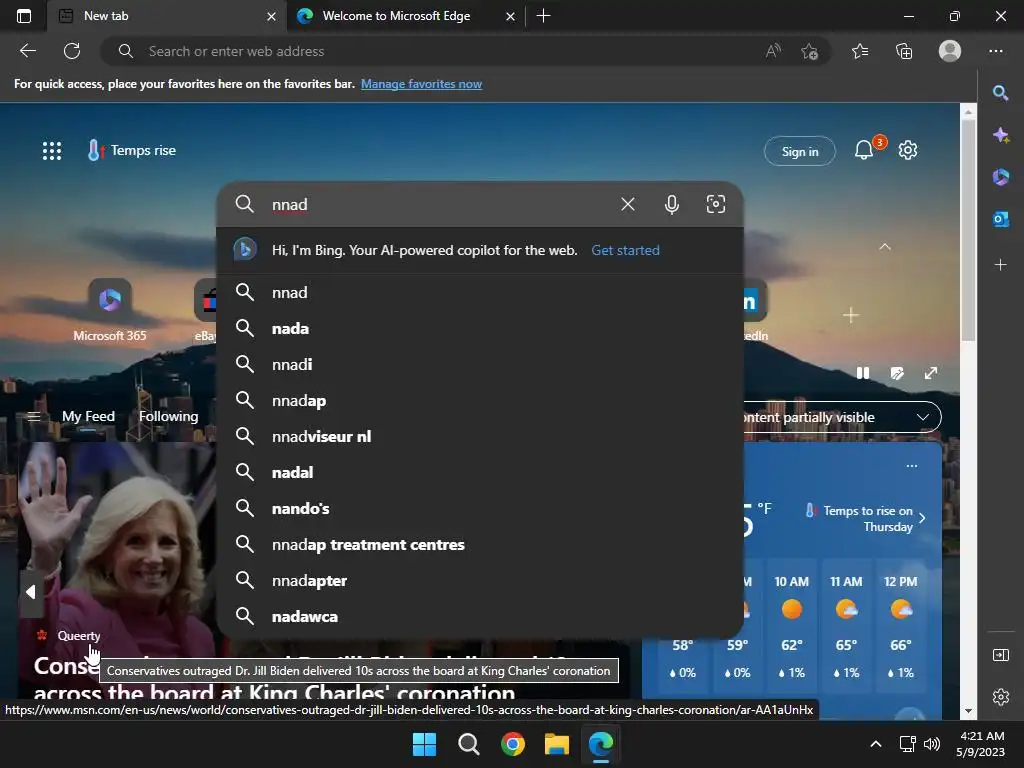Open sidebar settings gear at bottom
This screenshot has width=1024, height=768.
coord(1000,697)
